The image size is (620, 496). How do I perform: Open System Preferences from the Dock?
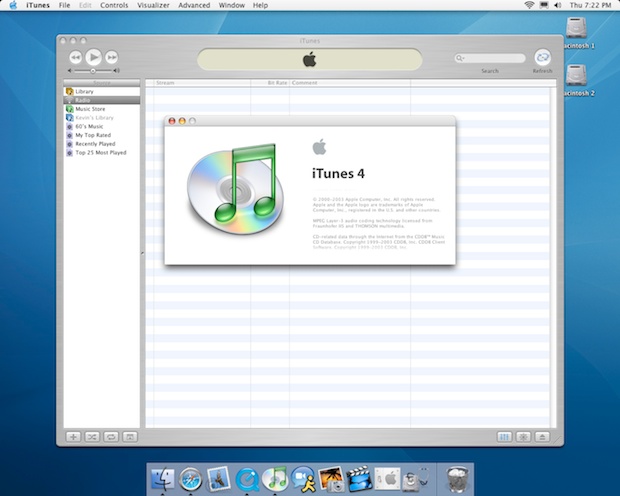(387, 479)
